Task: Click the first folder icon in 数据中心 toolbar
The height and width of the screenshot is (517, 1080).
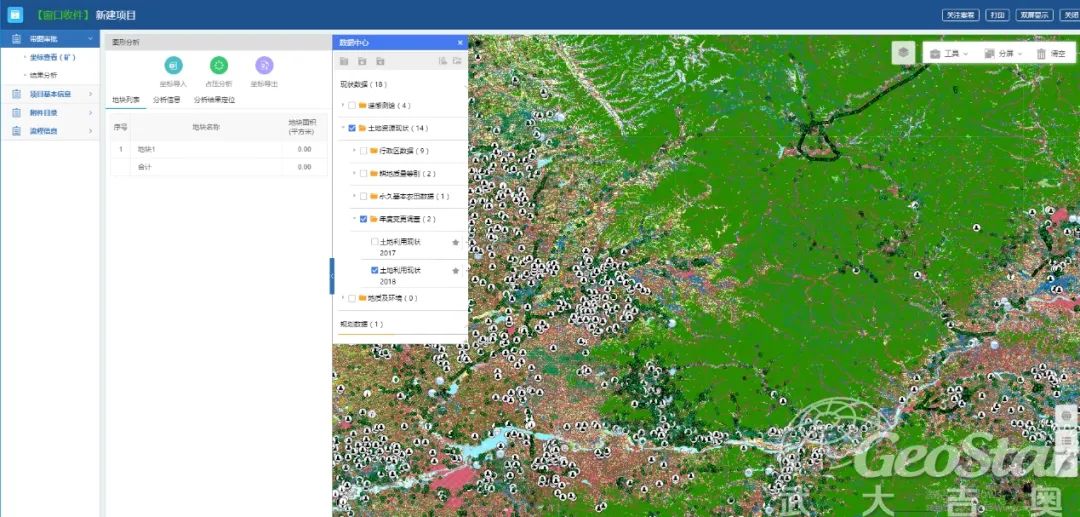Action: pyautogui.click(x=344, y=62)
